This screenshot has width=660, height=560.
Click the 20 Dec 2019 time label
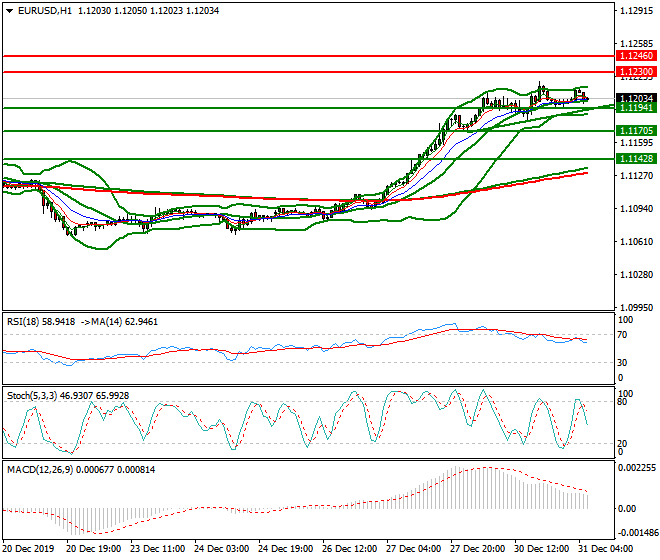pyautogui.click(x=29, y=549)
